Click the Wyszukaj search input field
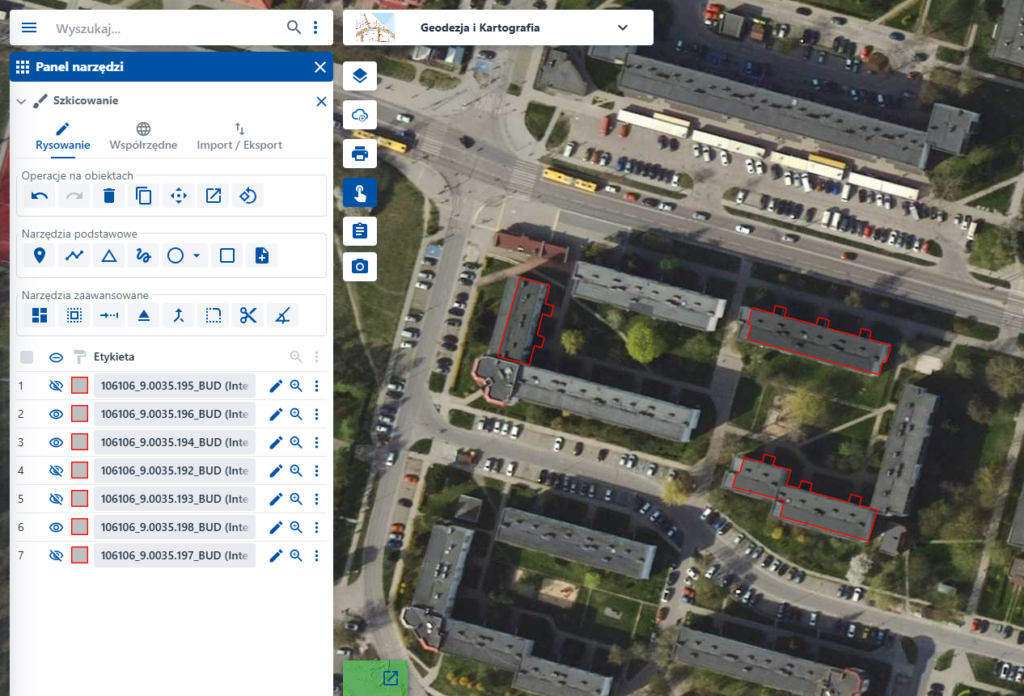This screenshot has height=696, width=1024. 165,28
